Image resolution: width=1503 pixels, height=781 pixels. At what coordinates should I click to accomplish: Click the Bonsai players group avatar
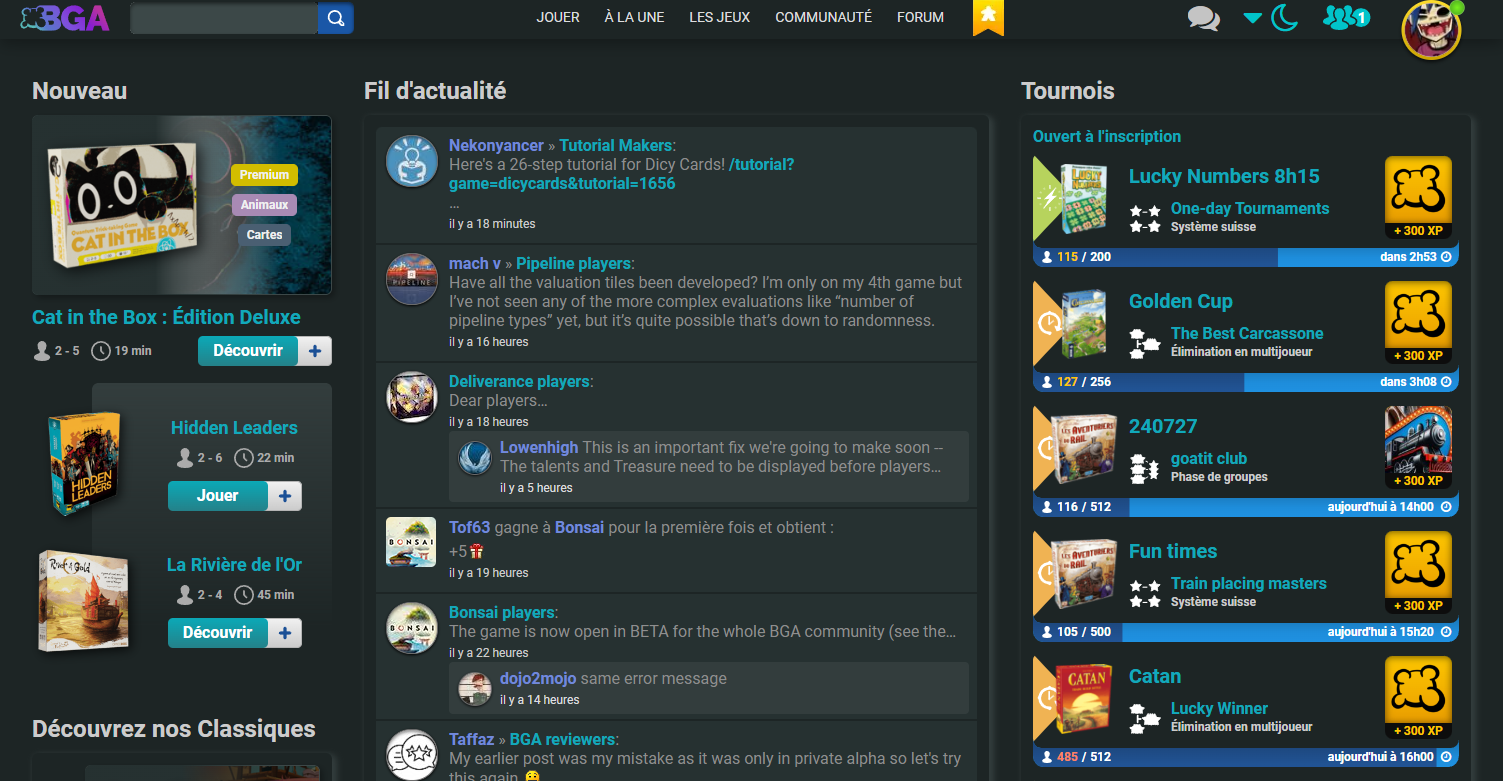tap(412, 628)
